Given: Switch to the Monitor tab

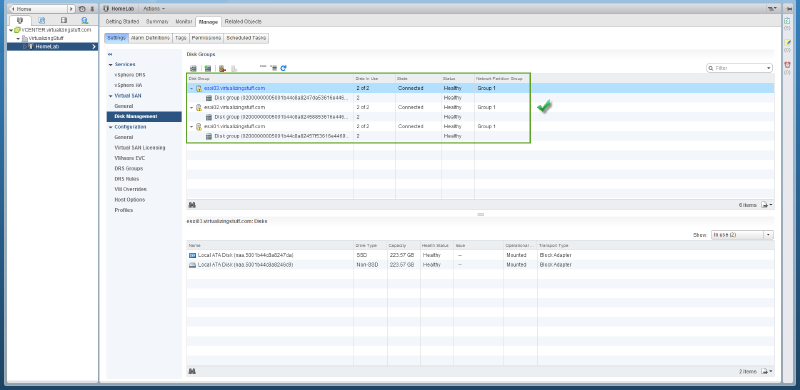Looking at the screenshot, I should 184,21.
